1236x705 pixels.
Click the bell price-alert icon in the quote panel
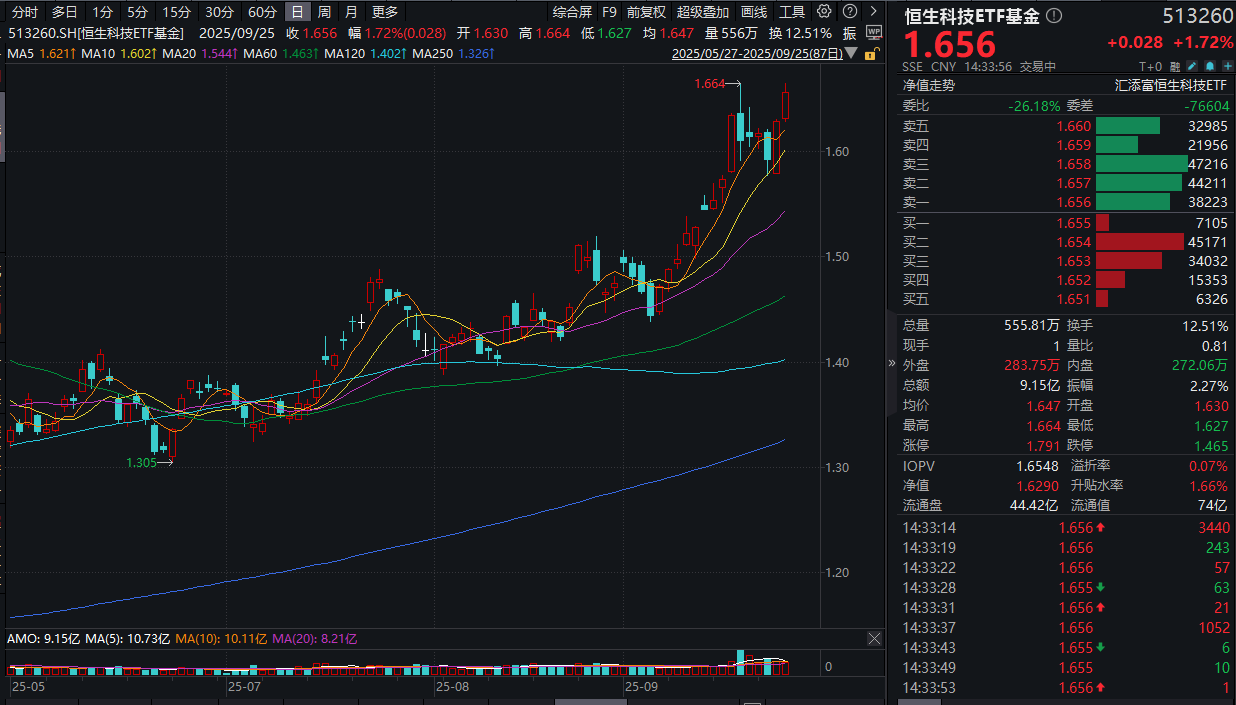pos(1211,64)
